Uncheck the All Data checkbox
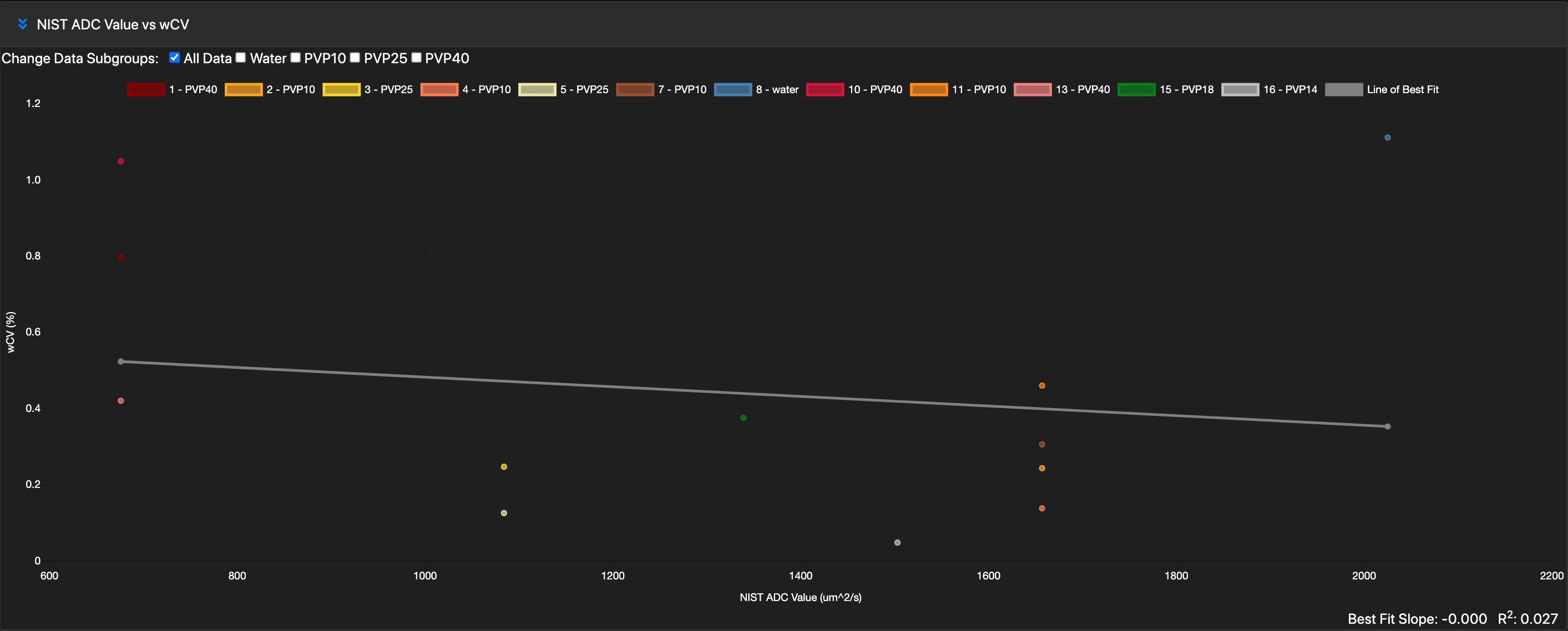This screenshot has width=1568, height=631. tap(175, 58)
